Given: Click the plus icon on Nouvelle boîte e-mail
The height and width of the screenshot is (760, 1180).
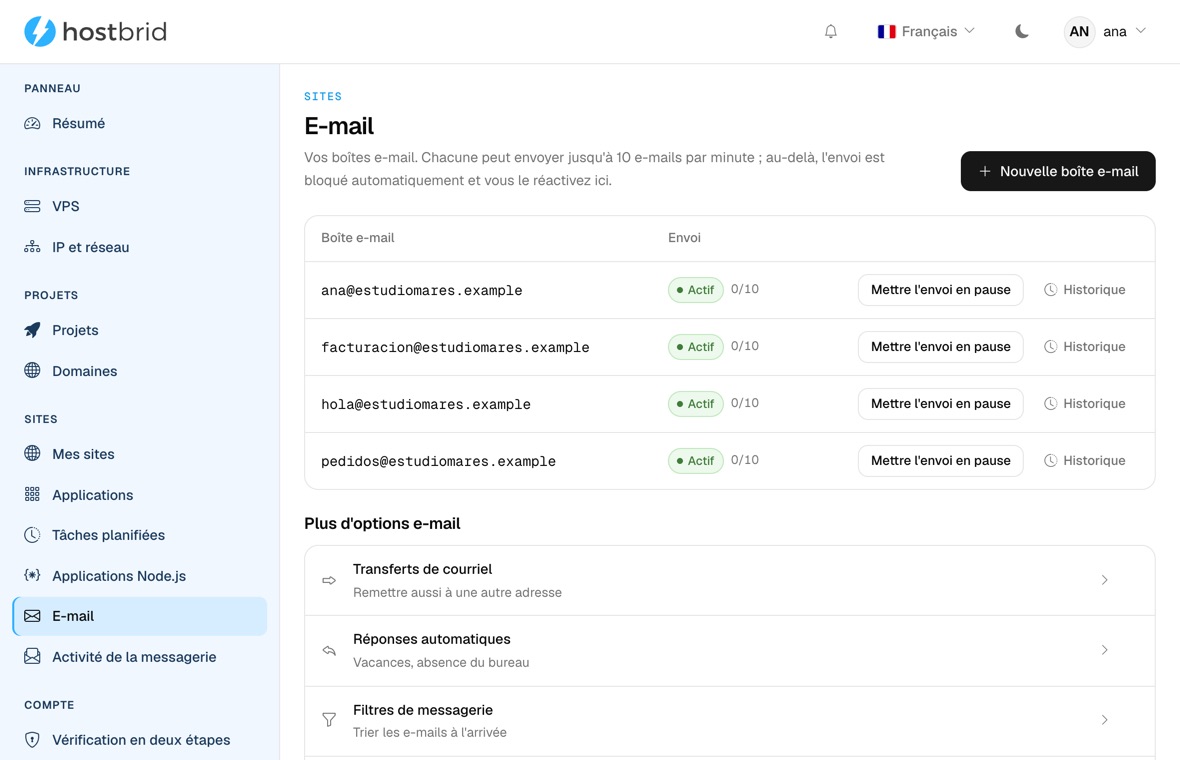Looking at the screenshot, I should coord(984,172).
